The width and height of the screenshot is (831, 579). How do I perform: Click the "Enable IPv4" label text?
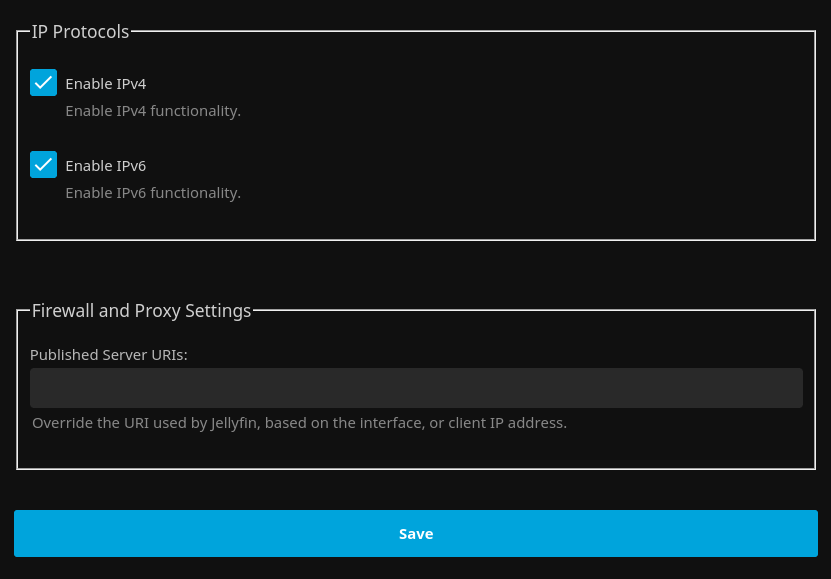click(x=105, y=84)
